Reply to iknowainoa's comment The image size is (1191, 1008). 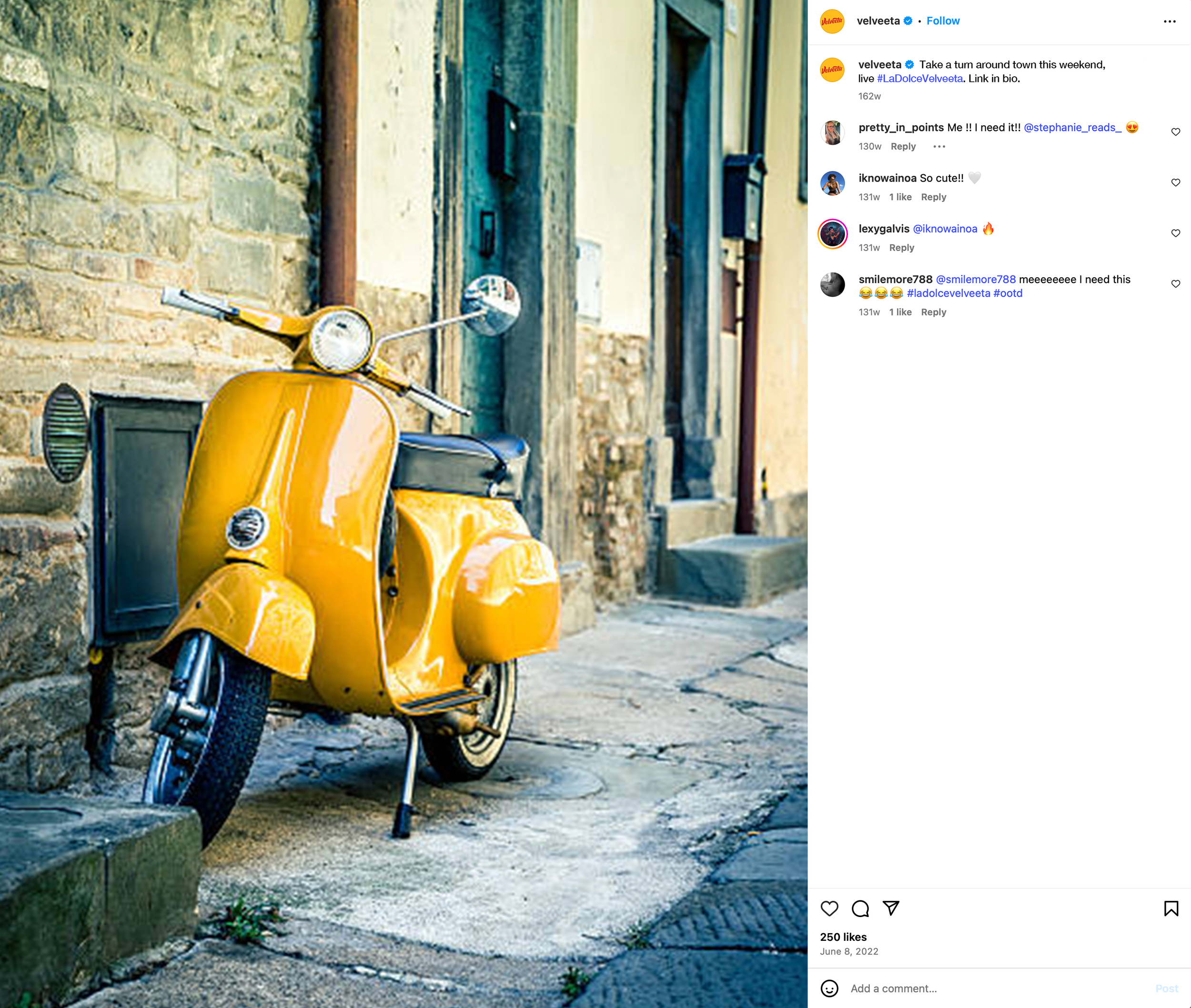click(x=934, y=197)
